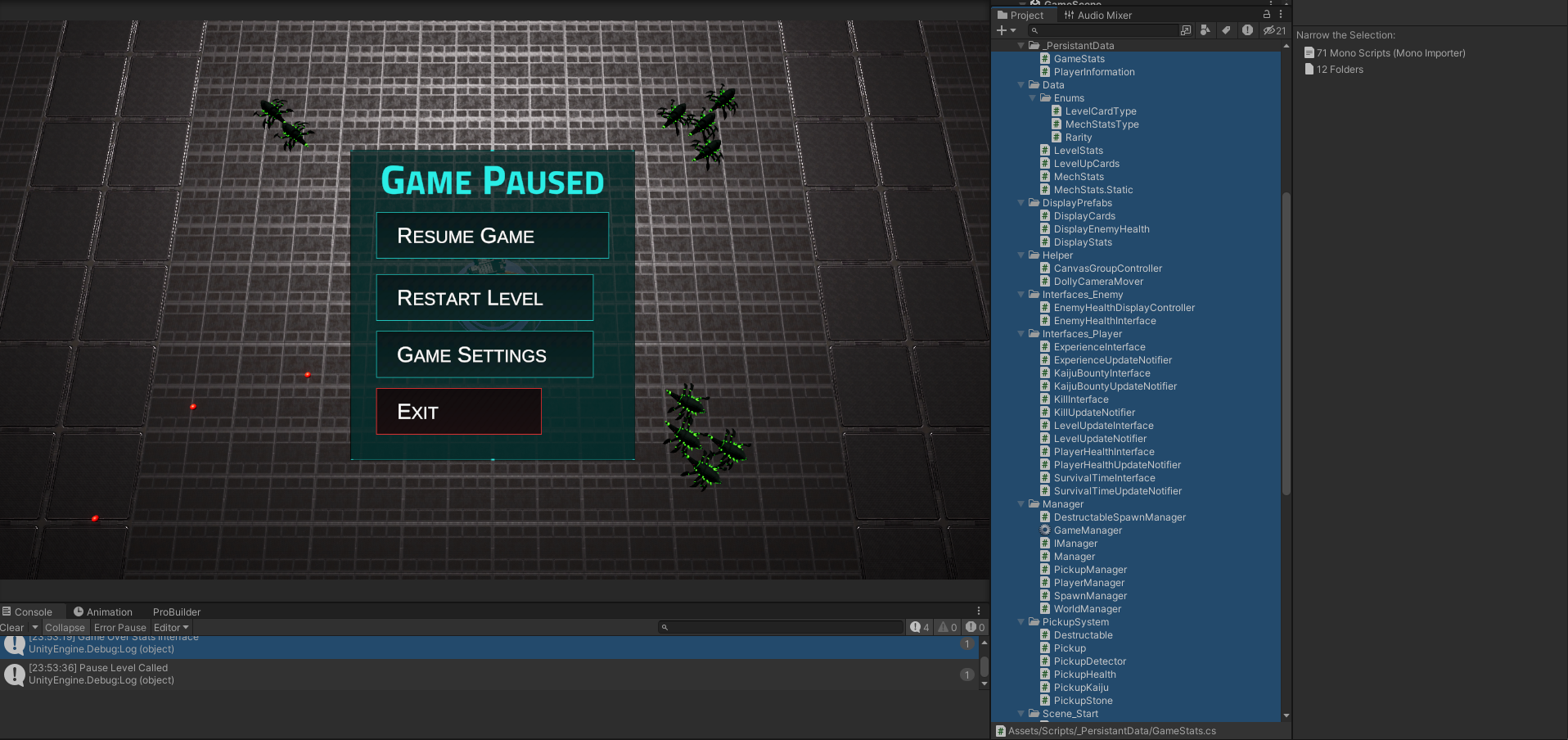Screen dimensions: 1568x740
Task: Switch to the ProBuilder tab
Action: point(177,611)
